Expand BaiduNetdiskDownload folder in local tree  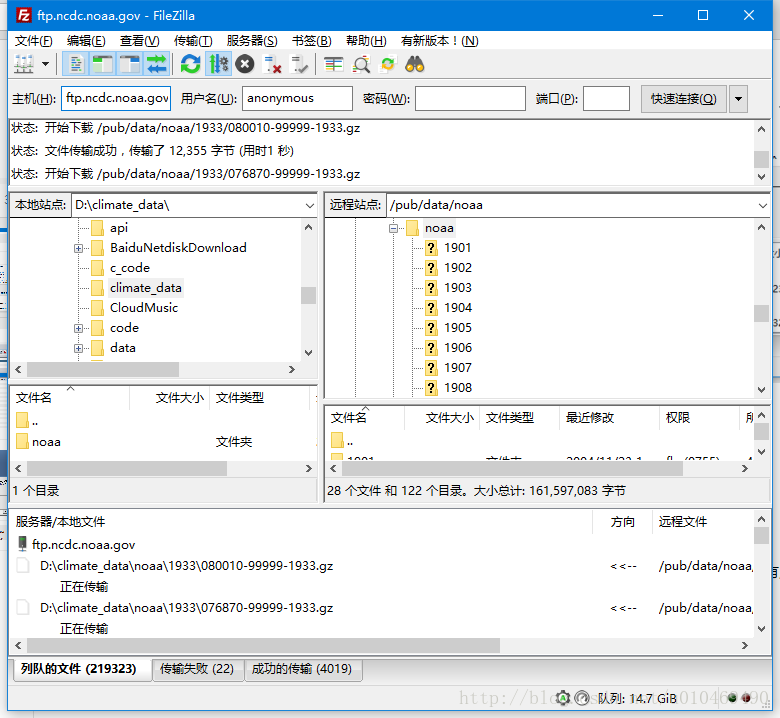point(79,248)
